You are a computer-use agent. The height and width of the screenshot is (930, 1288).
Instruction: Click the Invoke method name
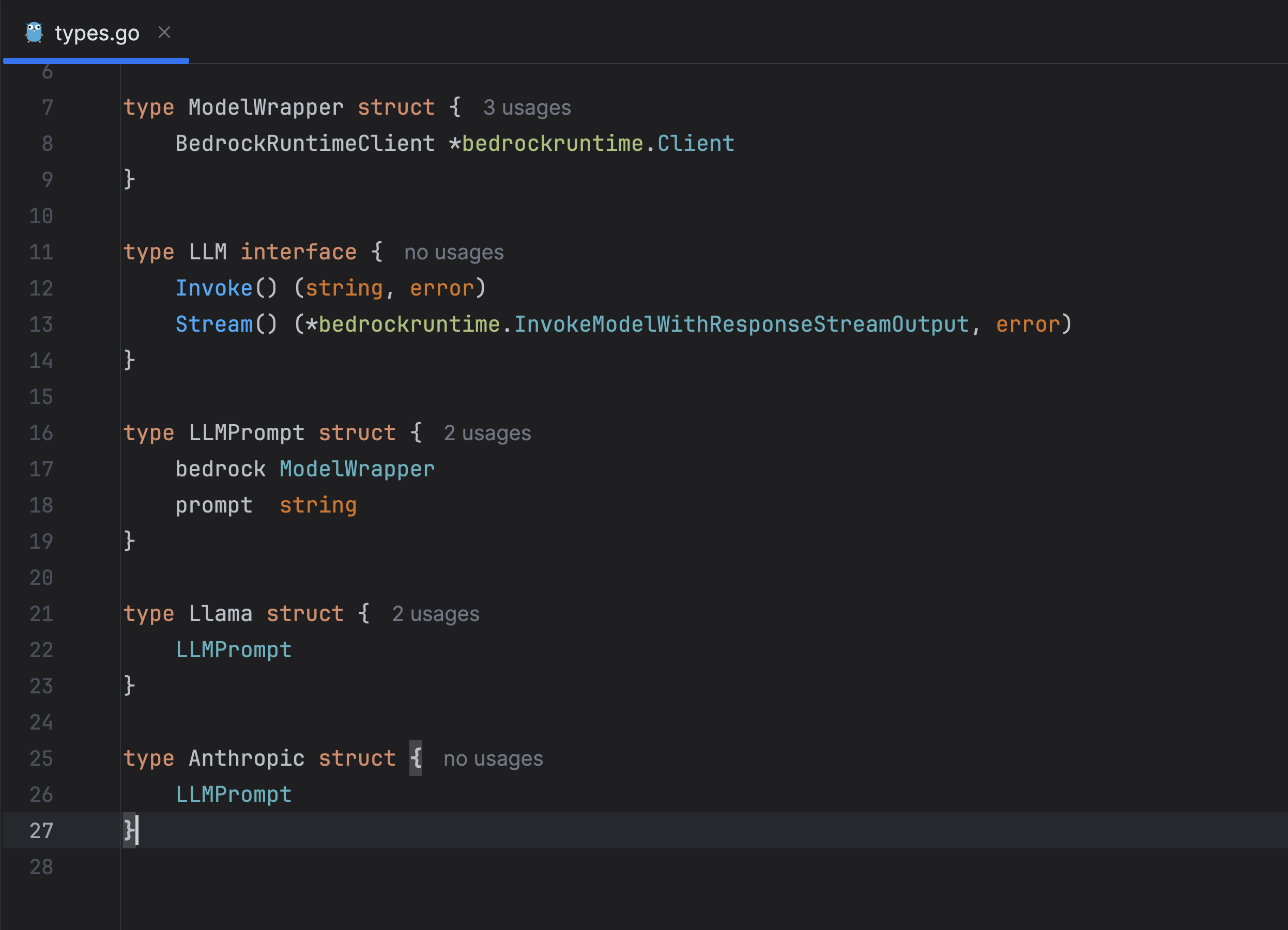coord(213,288)
